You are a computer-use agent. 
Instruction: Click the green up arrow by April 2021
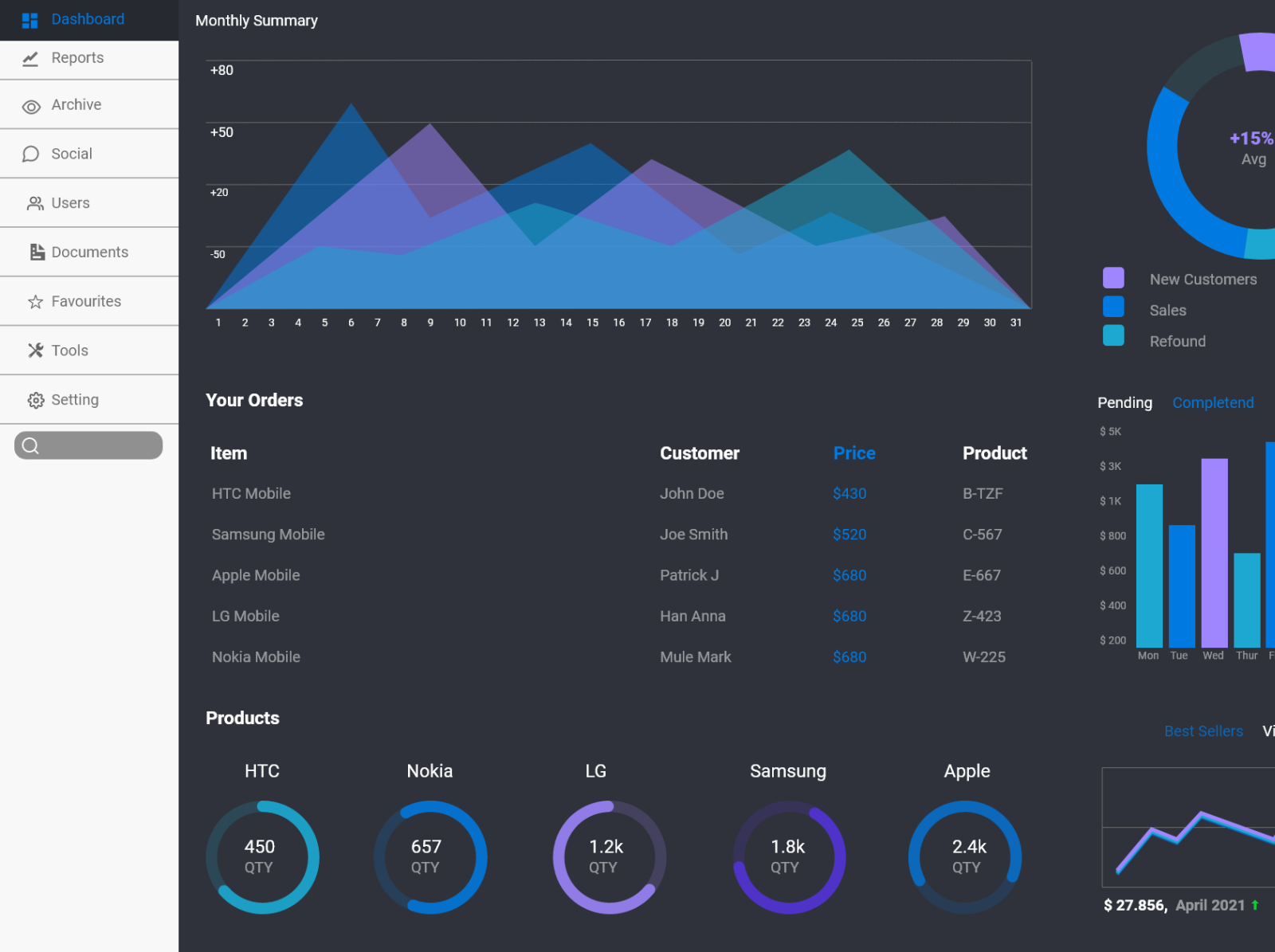coord(1255,905)
